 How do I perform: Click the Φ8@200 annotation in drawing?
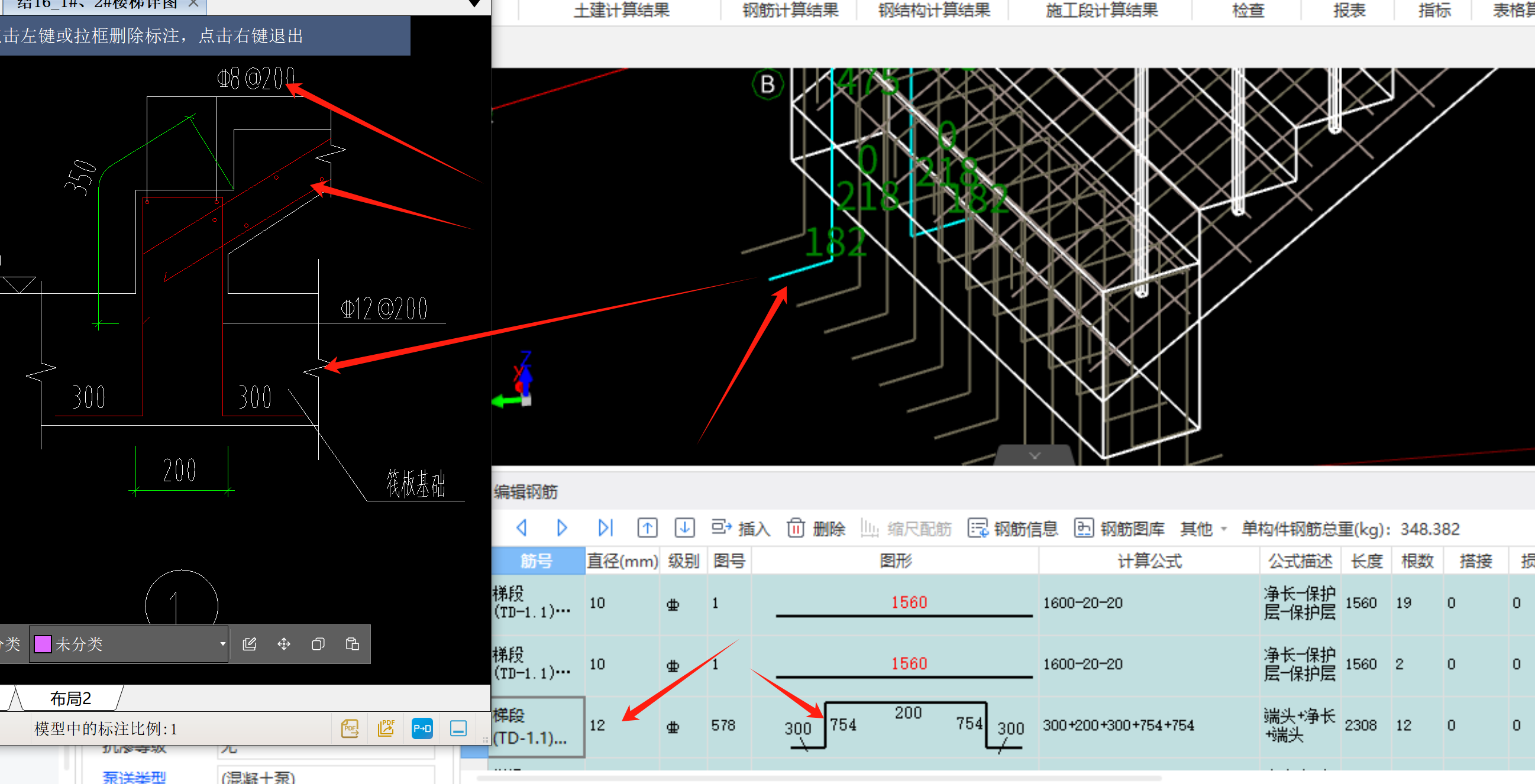coord(256,78)
